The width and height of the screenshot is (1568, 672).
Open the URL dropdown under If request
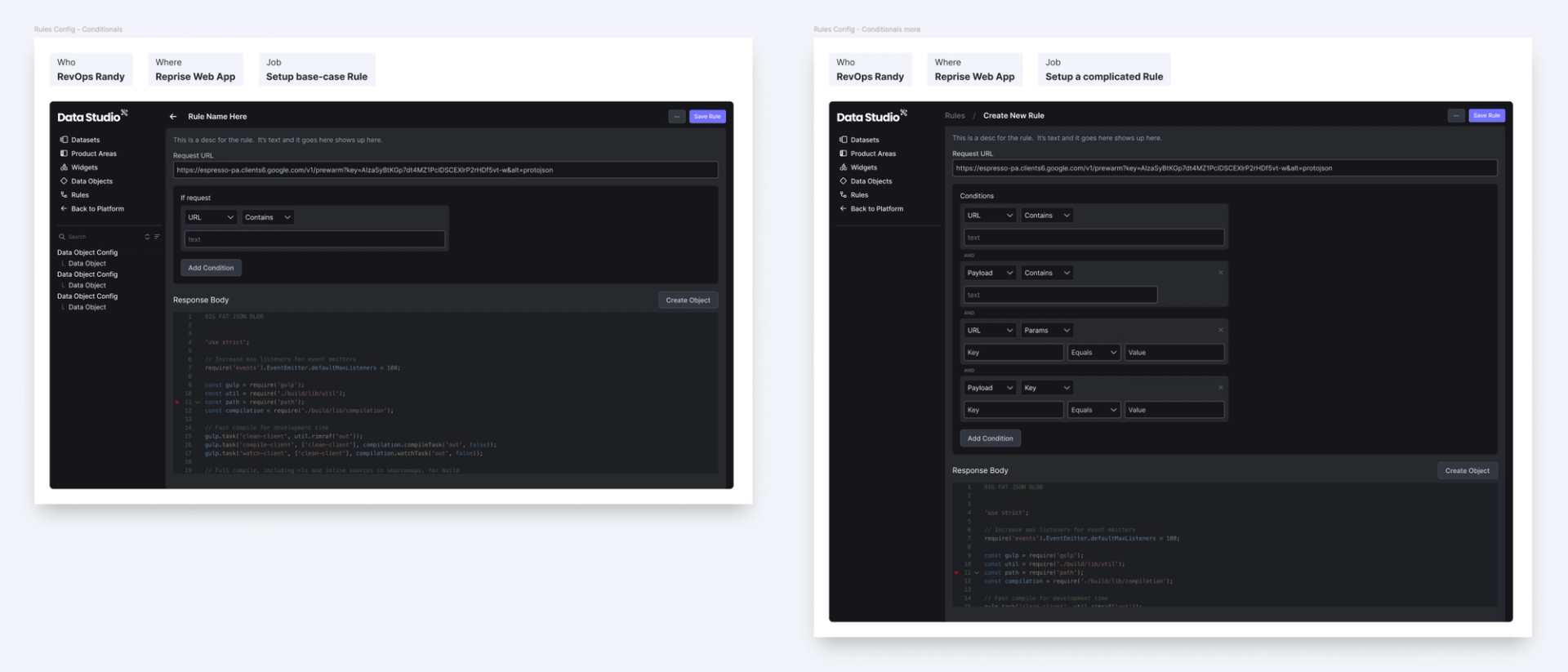click(x=211, y=217)
